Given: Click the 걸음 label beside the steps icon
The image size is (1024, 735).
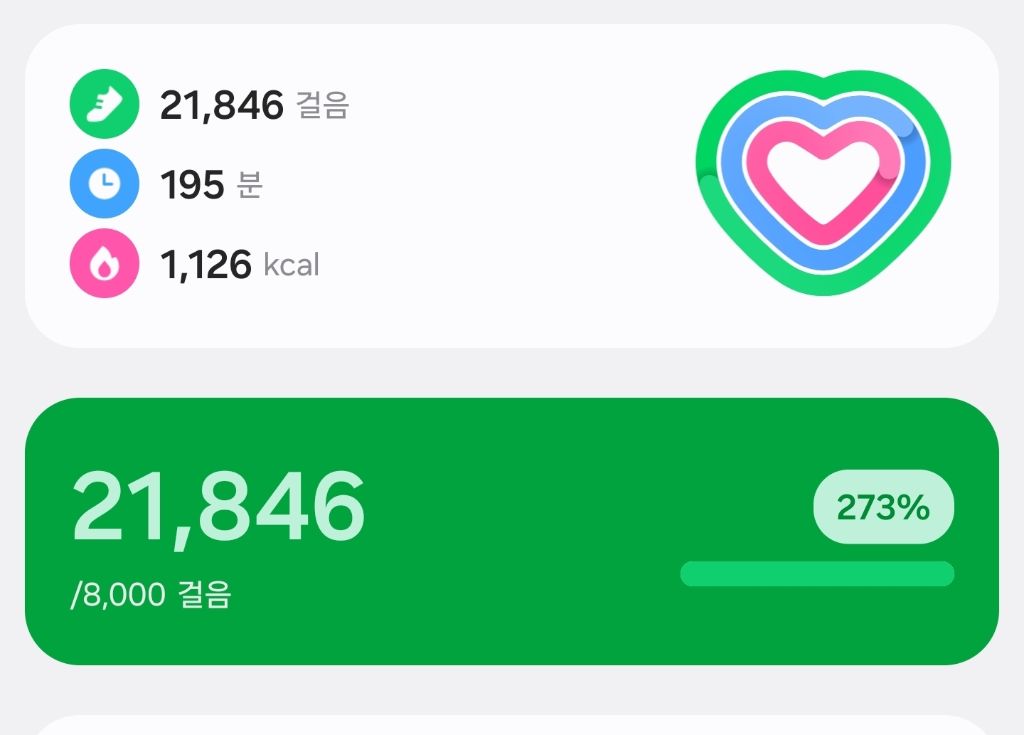Looking at the screenshot, I should pyautogui.click(x=322, y=106).
